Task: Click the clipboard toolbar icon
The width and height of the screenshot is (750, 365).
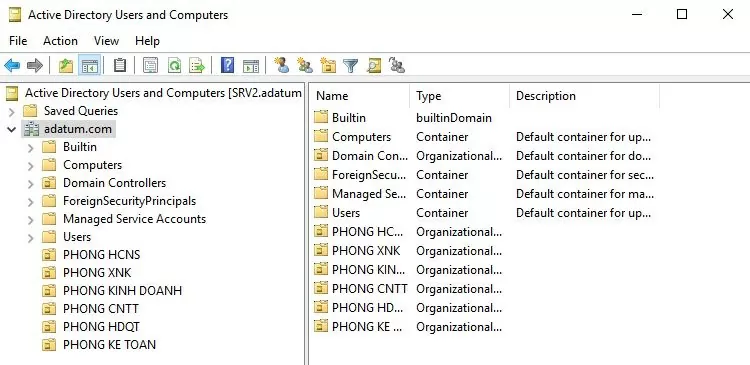Action: tap(120, 65)
